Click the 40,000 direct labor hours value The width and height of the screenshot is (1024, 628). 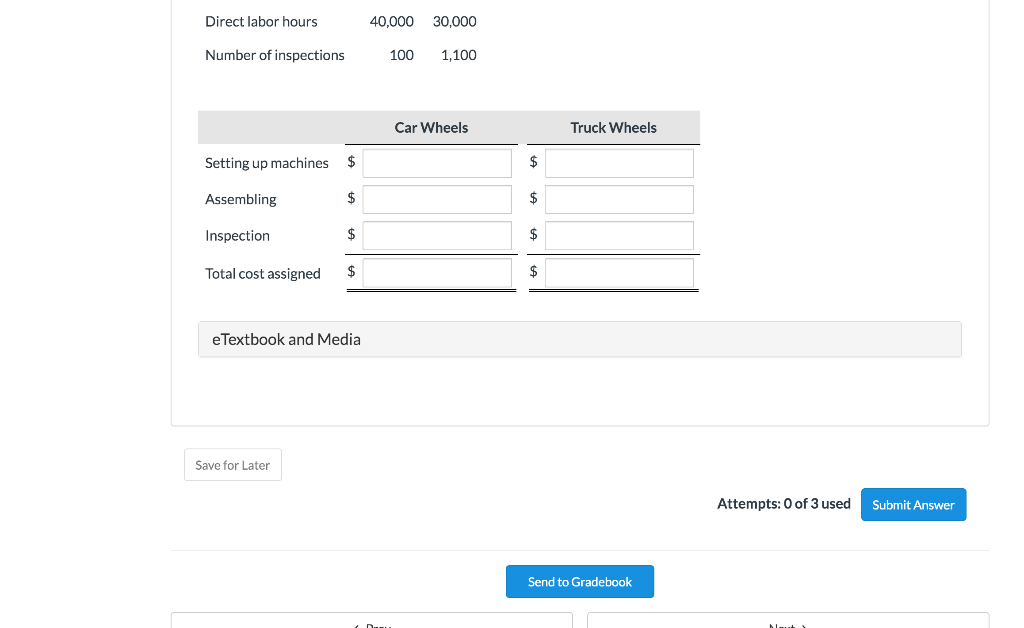(x=391, y=22)
